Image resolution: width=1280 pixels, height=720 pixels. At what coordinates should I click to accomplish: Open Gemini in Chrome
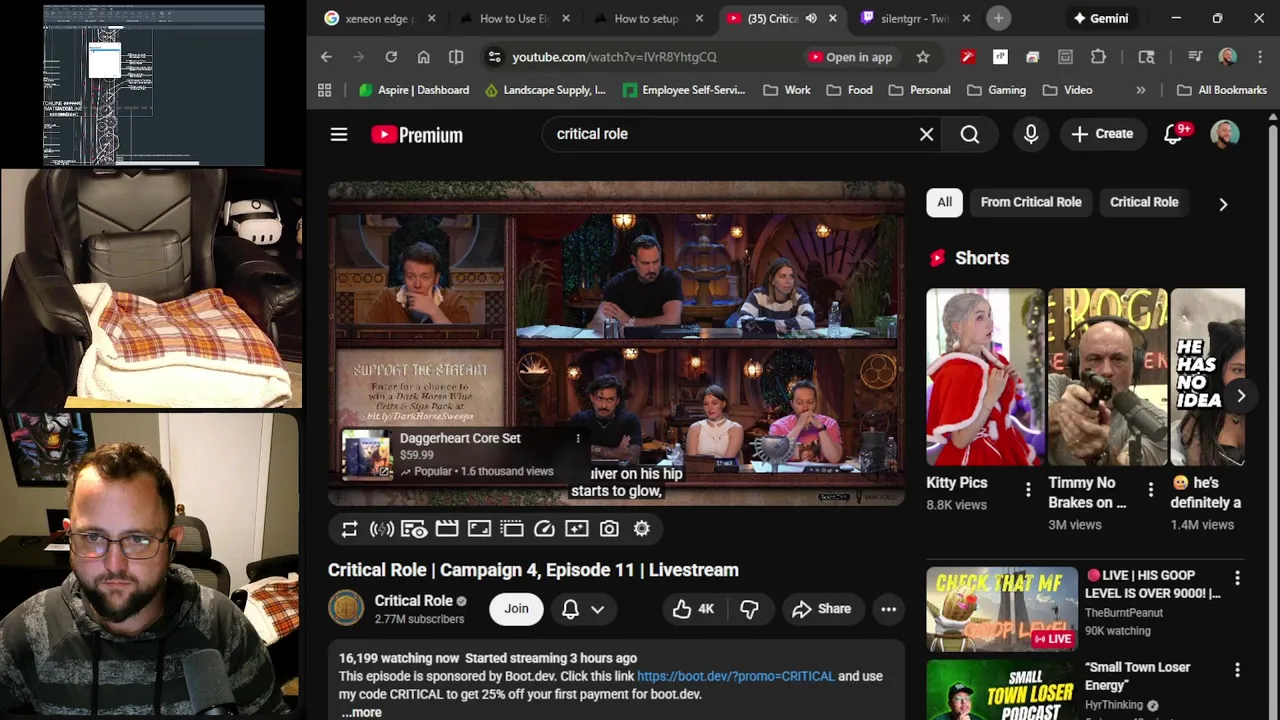coord(1100,18)
